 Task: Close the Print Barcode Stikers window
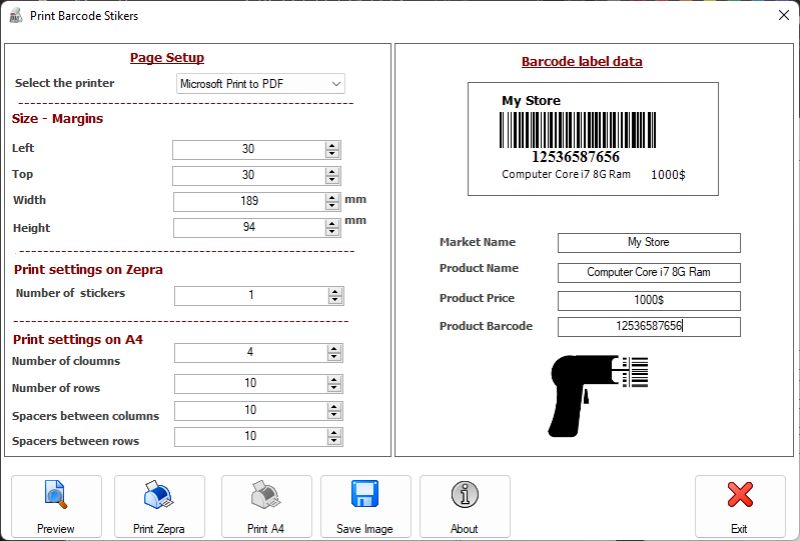pos(784,15)
